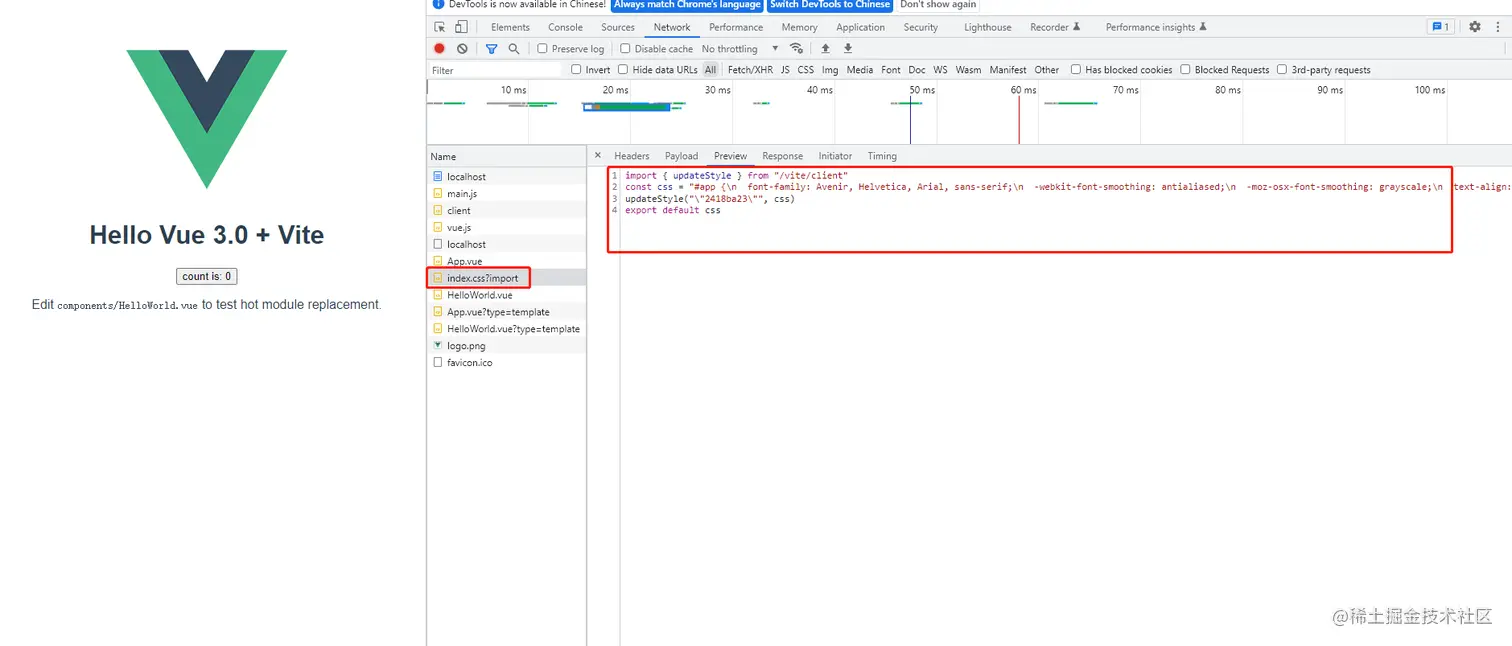Viewport: 1512px width, 646px height.
Task: Open the Memory tab
Action: click(799, 27)
